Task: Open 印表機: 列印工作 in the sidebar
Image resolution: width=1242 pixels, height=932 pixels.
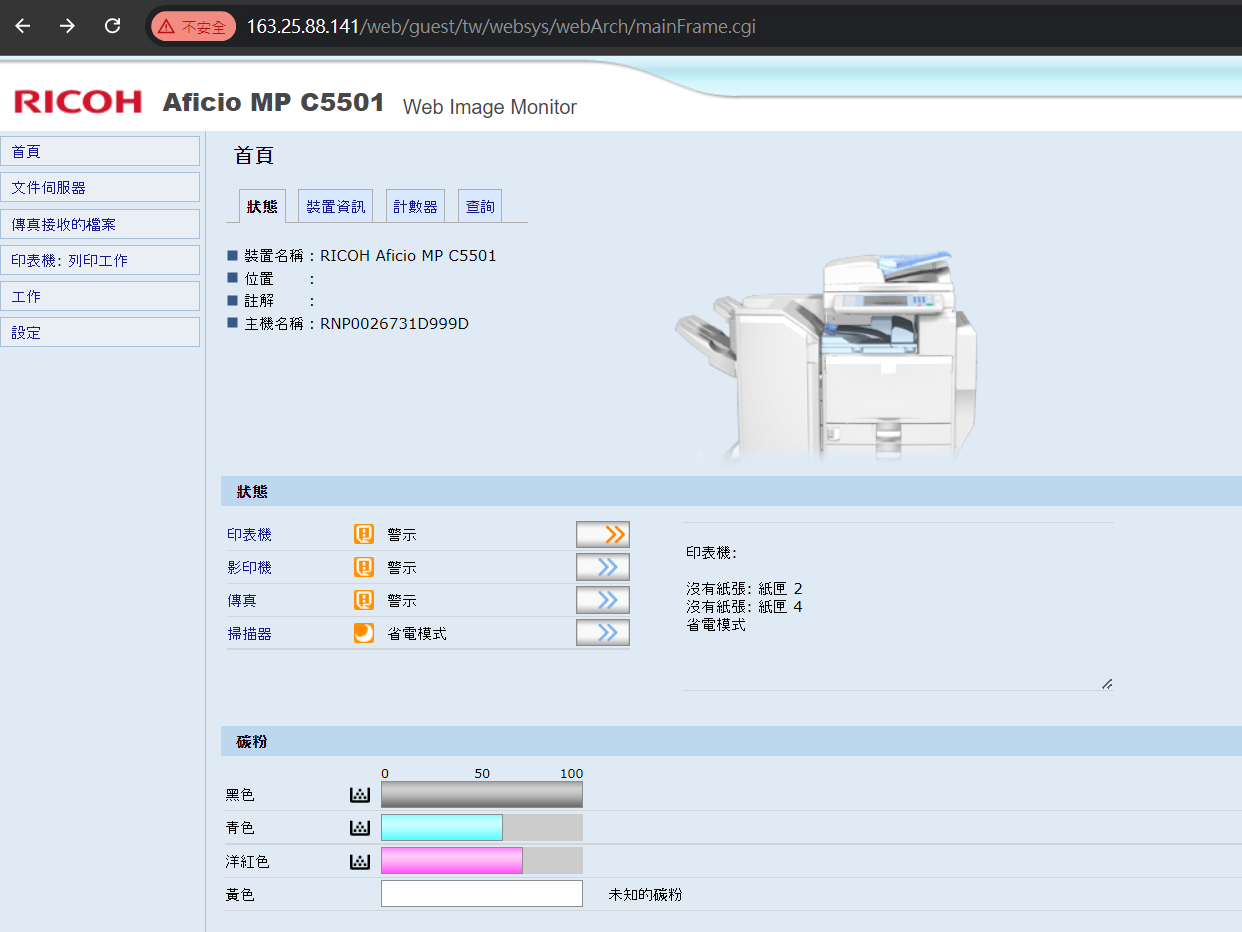Action: click(x=100, y=260)
